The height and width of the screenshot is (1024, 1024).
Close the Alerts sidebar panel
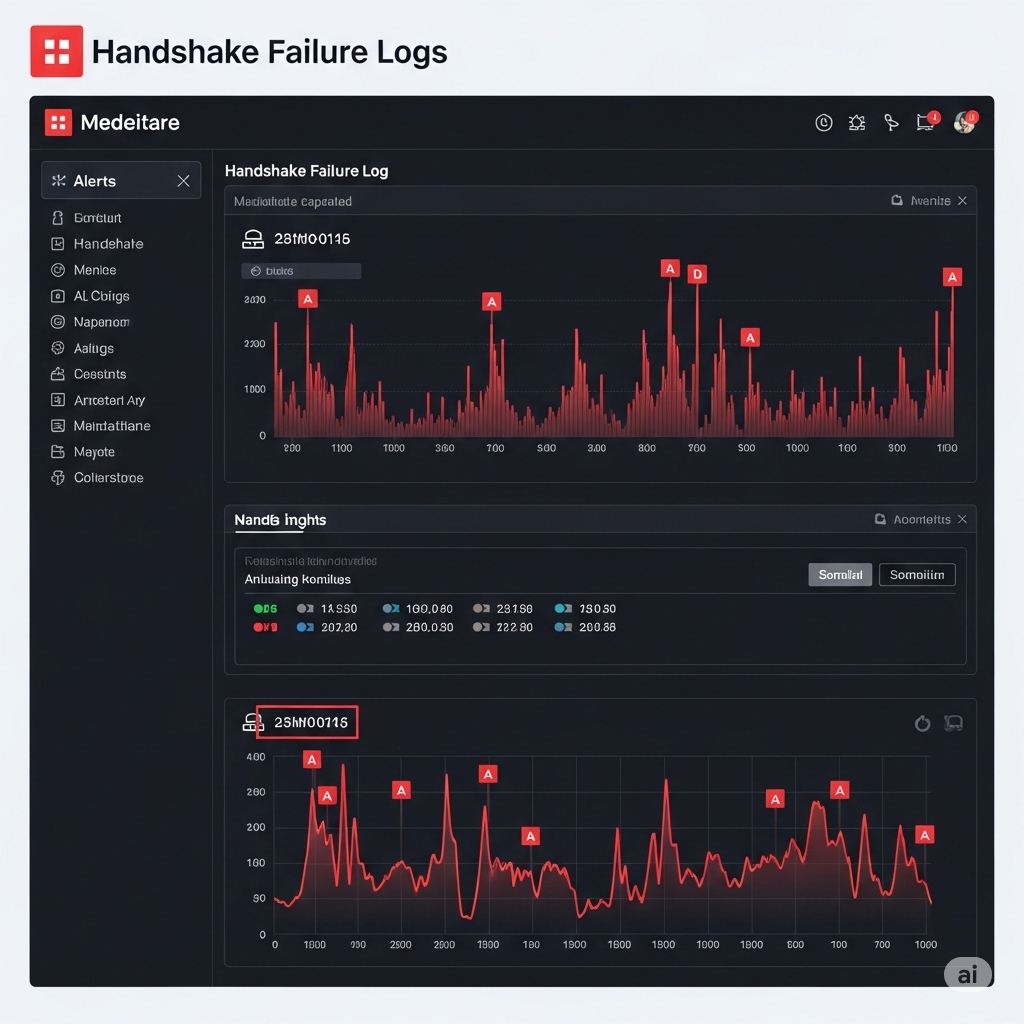point(184,181)
